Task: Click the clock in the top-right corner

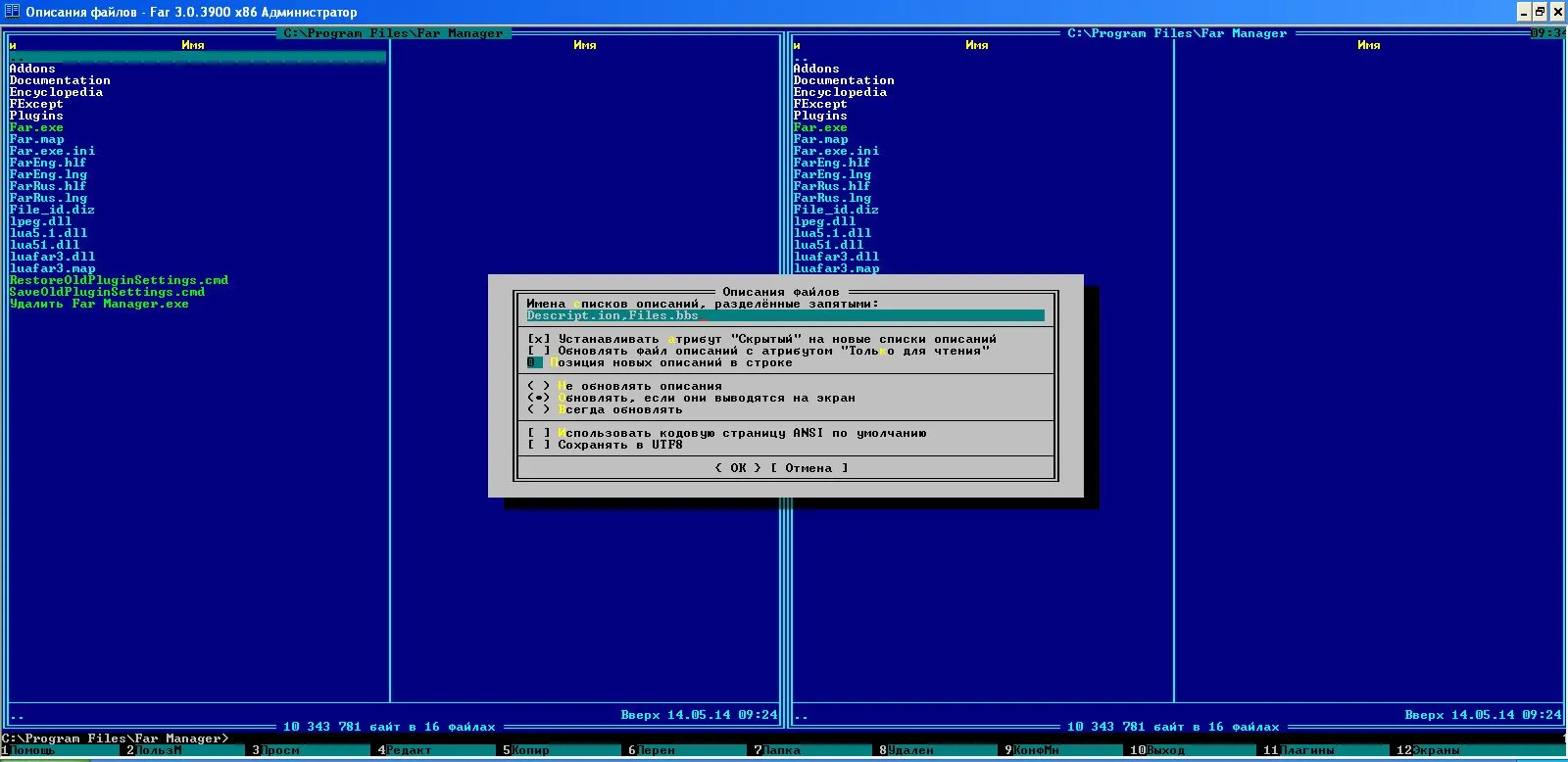Action: pos(1547,33)
